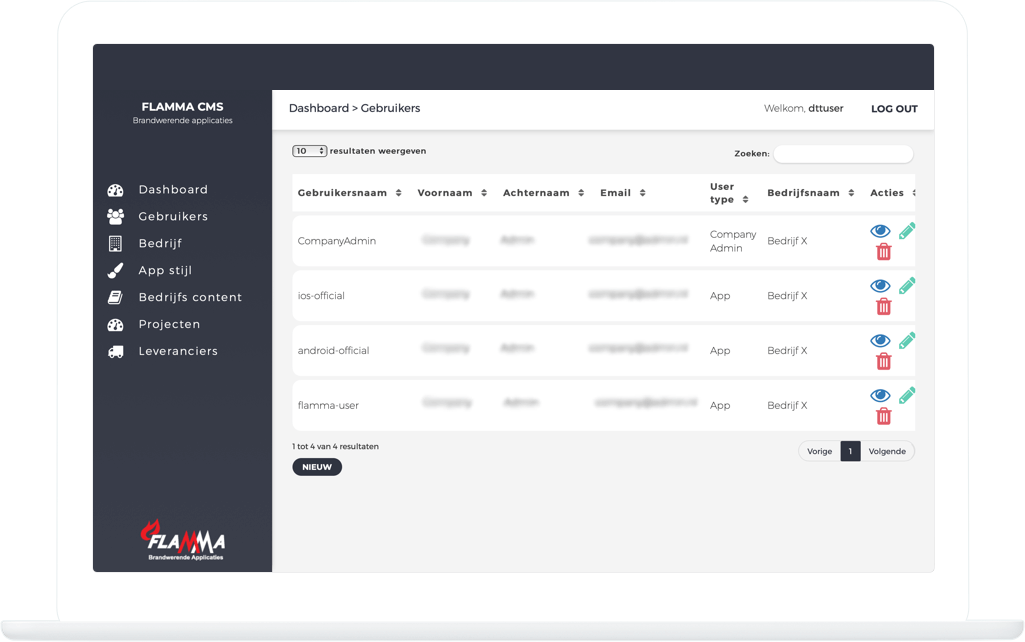Click the NIEUW button
Viewport: 1025px width, 642px height.
pos(317,467)
